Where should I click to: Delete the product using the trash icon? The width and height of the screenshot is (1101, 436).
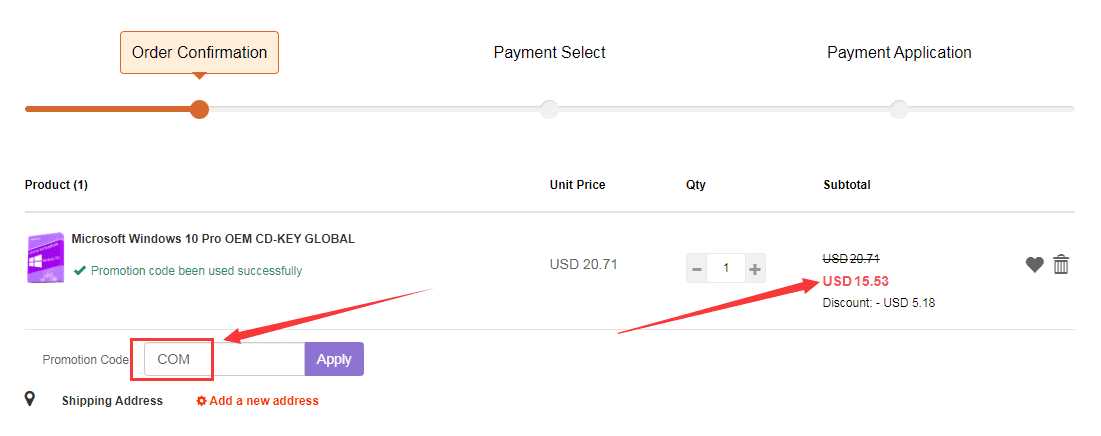click(x=1061, y=265)
